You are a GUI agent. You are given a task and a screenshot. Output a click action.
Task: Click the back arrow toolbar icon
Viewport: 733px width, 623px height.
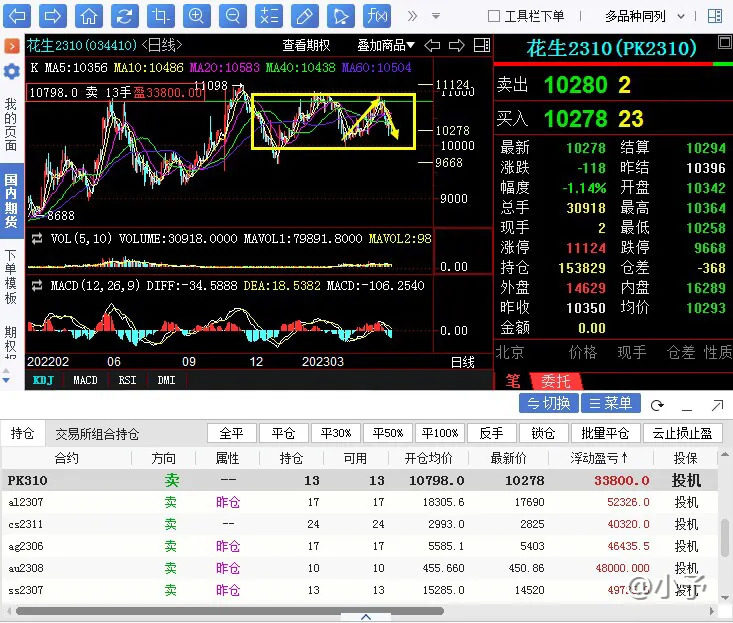point(17,16)
